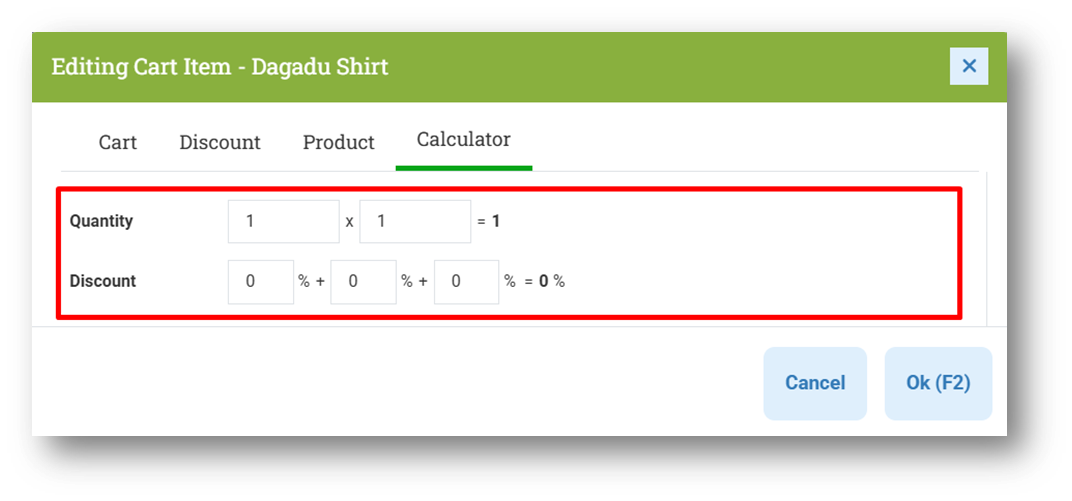
Task: Click the plus sign after first discount
Action: click(320, 282)
